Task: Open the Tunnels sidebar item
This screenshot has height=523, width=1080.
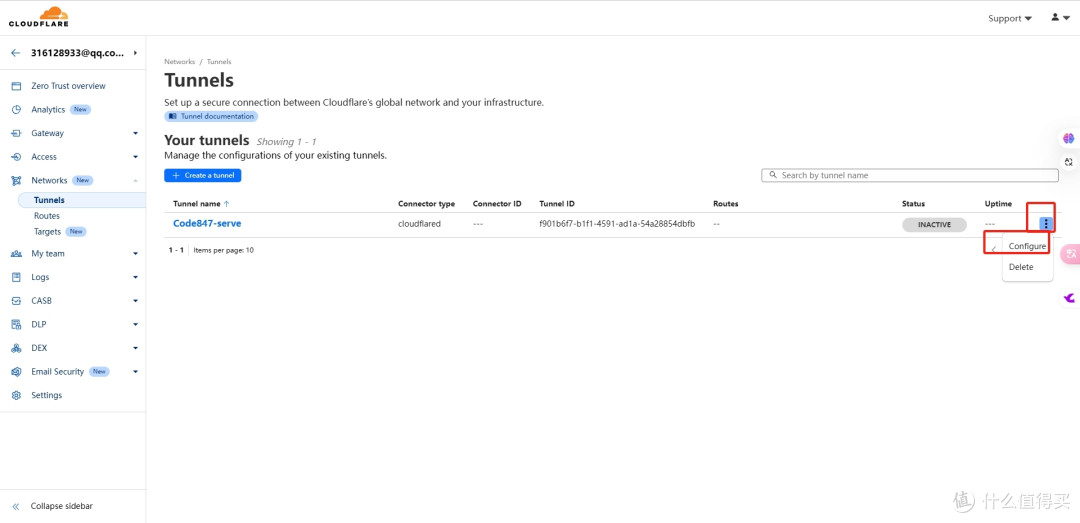Action: click(80, 200)
